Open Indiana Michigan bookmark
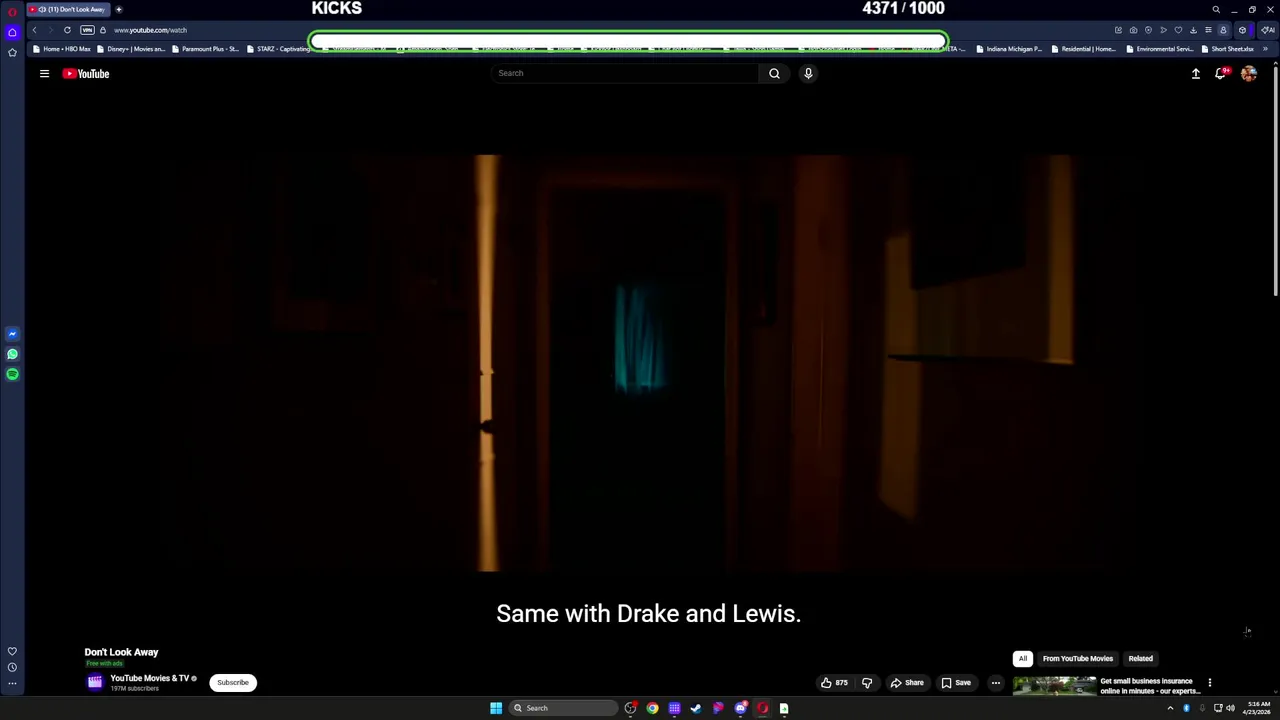 [x=1009, y=49]
